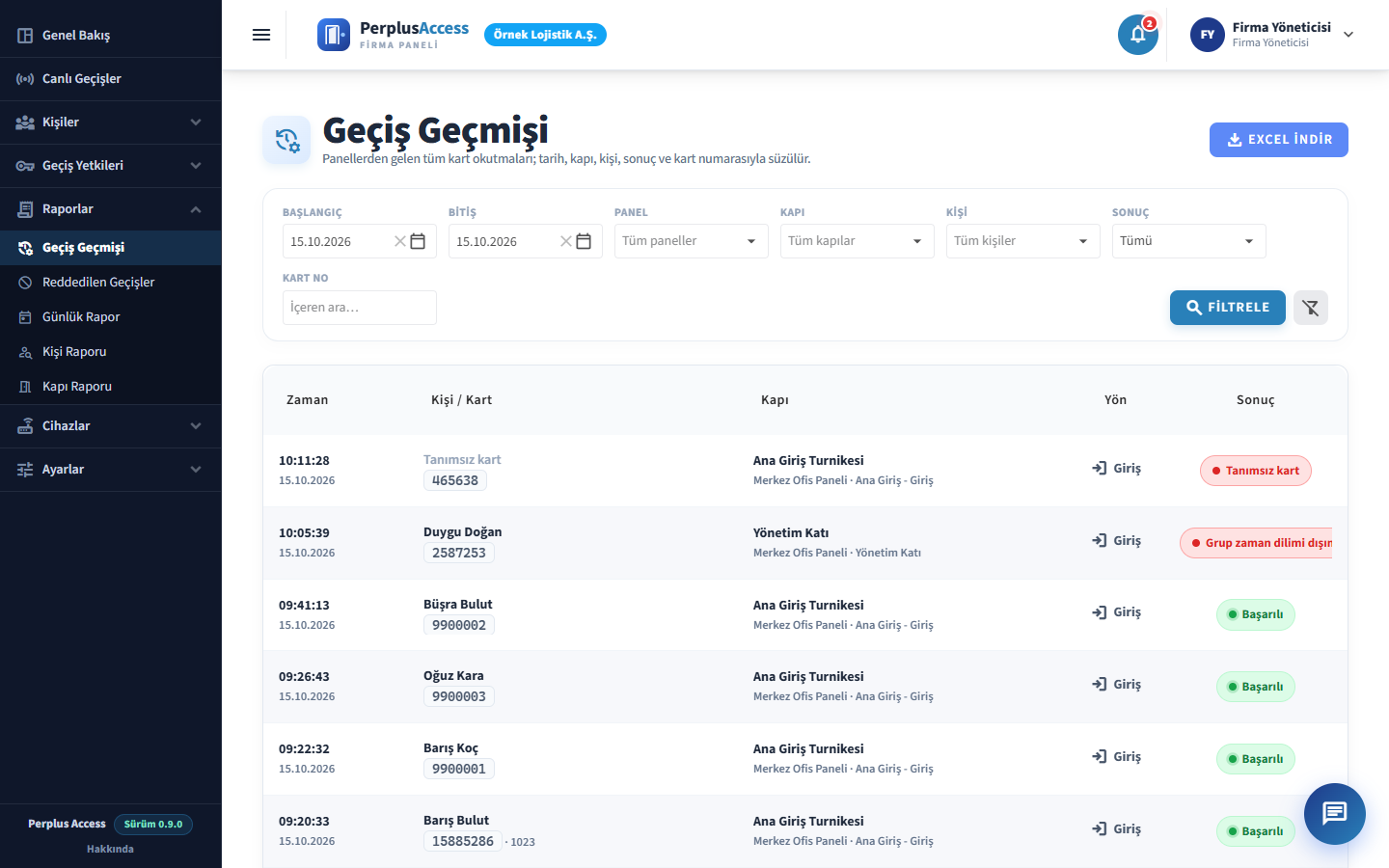Focus the Kart No search field
The width and height of the screenshot is (1389, 868).
point(360,308)
